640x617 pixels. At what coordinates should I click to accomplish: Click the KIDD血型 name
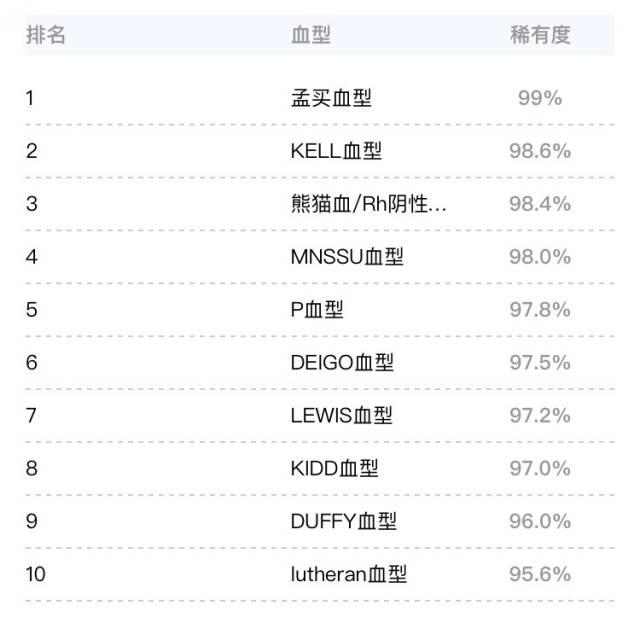[x=335, y=469]
